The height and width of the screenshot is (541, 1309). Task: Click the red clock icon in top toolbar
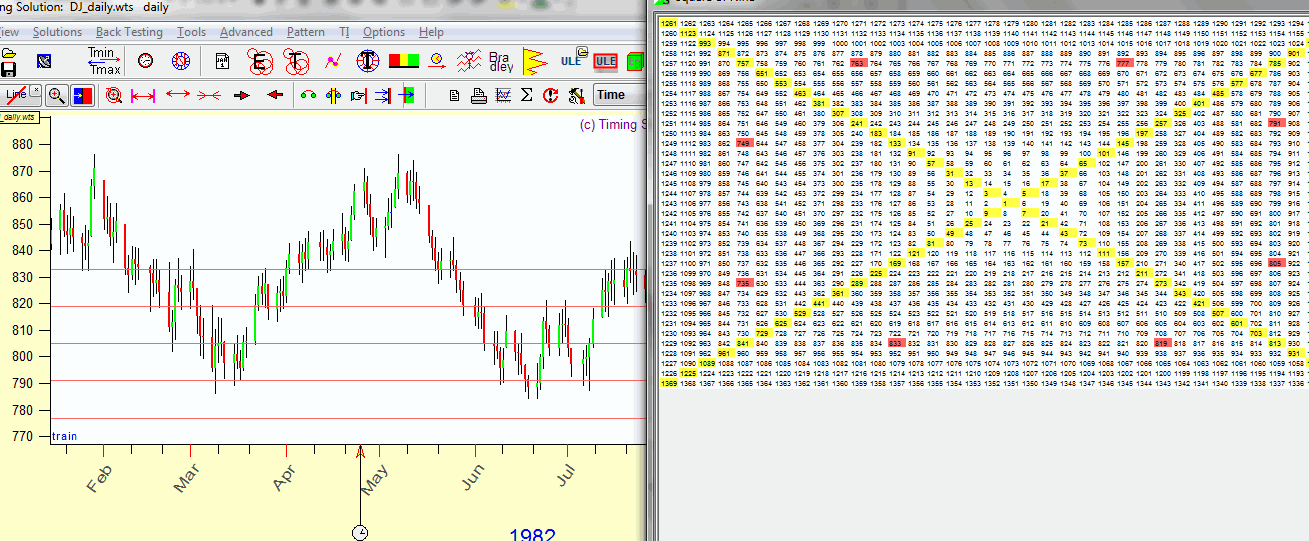146,61
